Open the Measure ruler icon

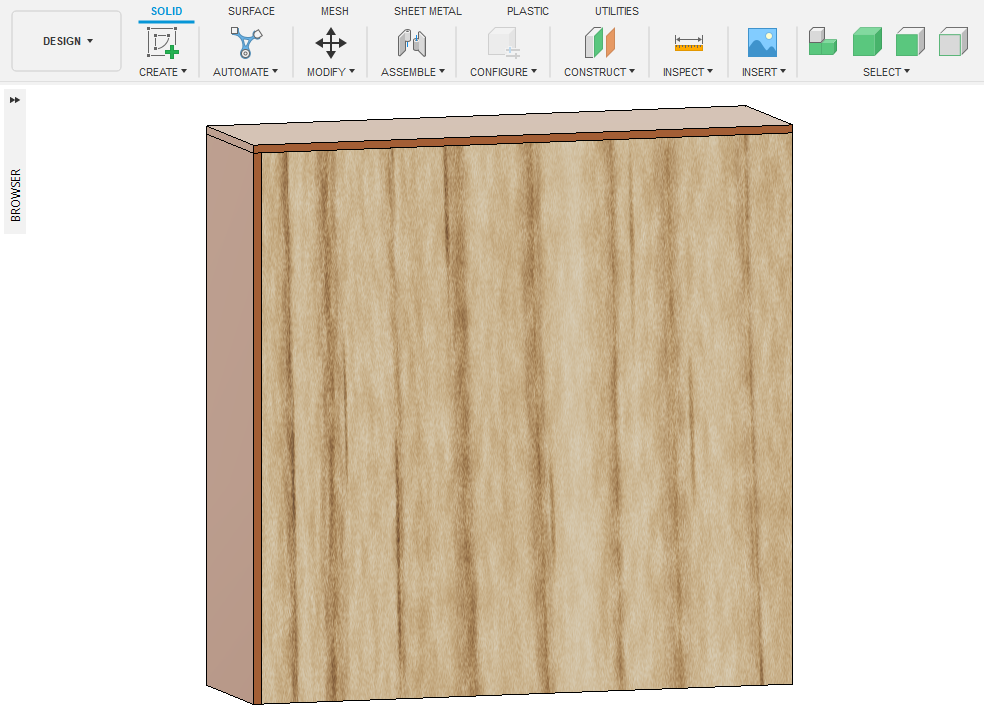pos(688,43)
